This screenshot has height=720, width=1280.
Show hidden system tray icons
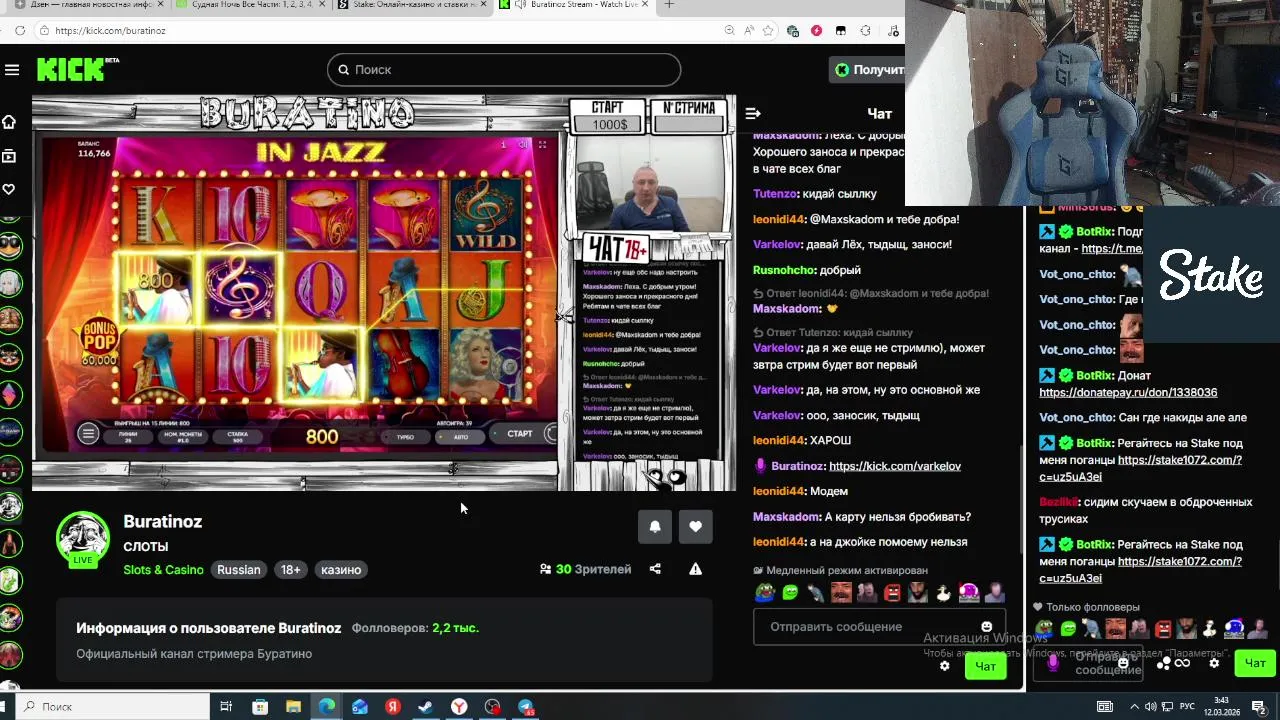coord(1136,707)
